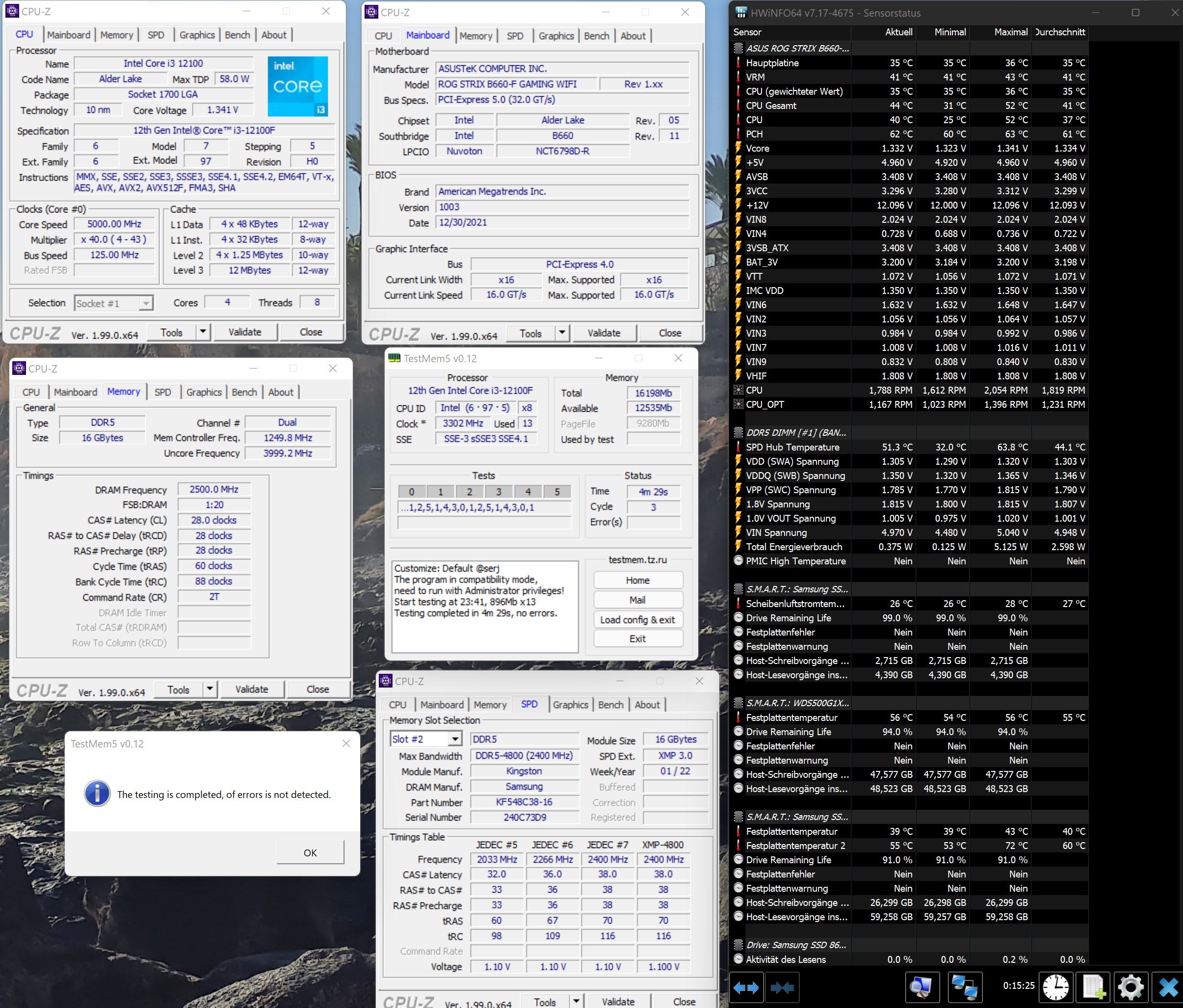The width and height of the screenshot is (1183, 1008).
Task: Click the TestMem5 v0.12 title bar icon
Action: 394,358
